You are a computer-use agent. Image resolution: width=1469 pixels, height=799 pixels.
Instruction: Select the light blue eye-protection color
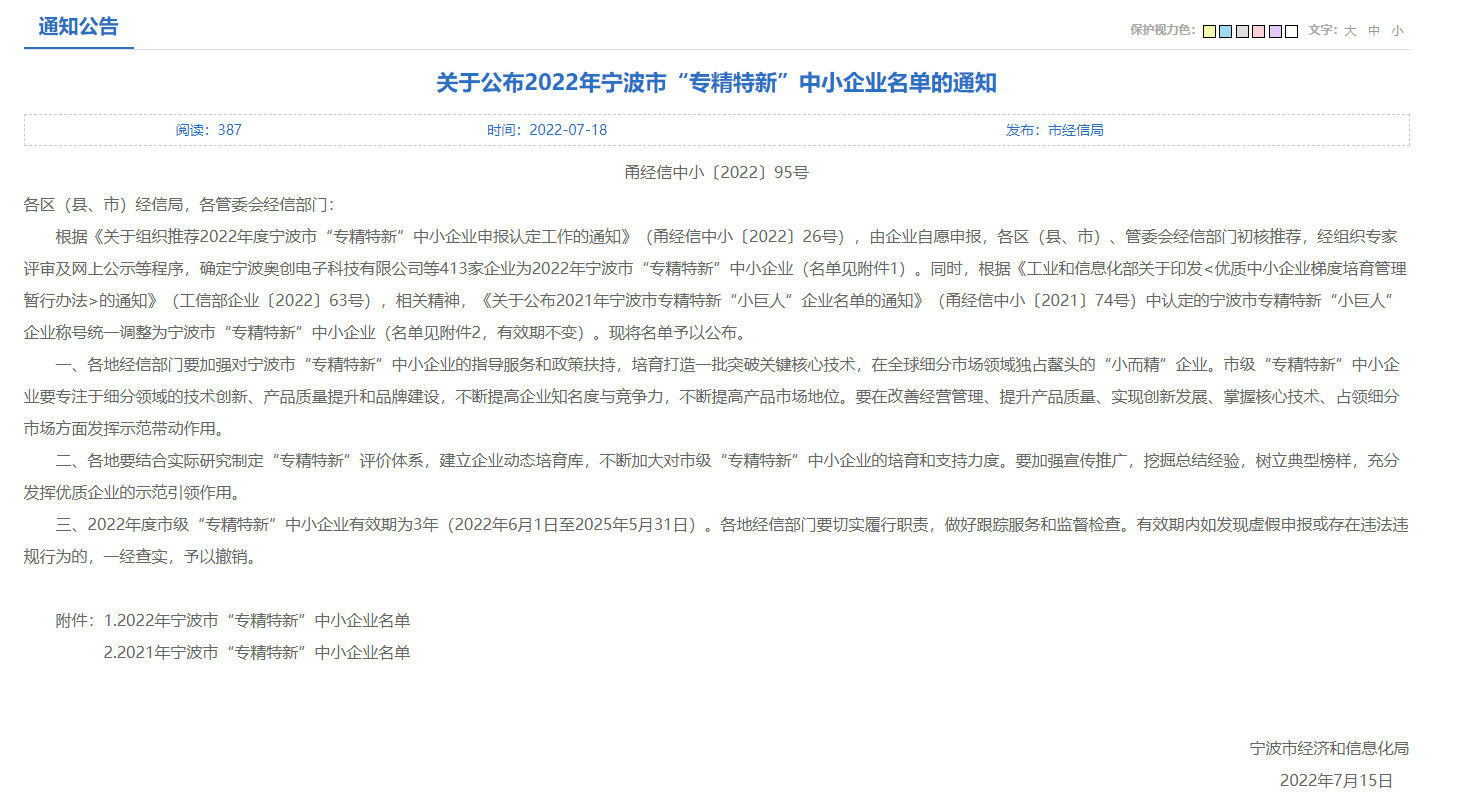1225,31
